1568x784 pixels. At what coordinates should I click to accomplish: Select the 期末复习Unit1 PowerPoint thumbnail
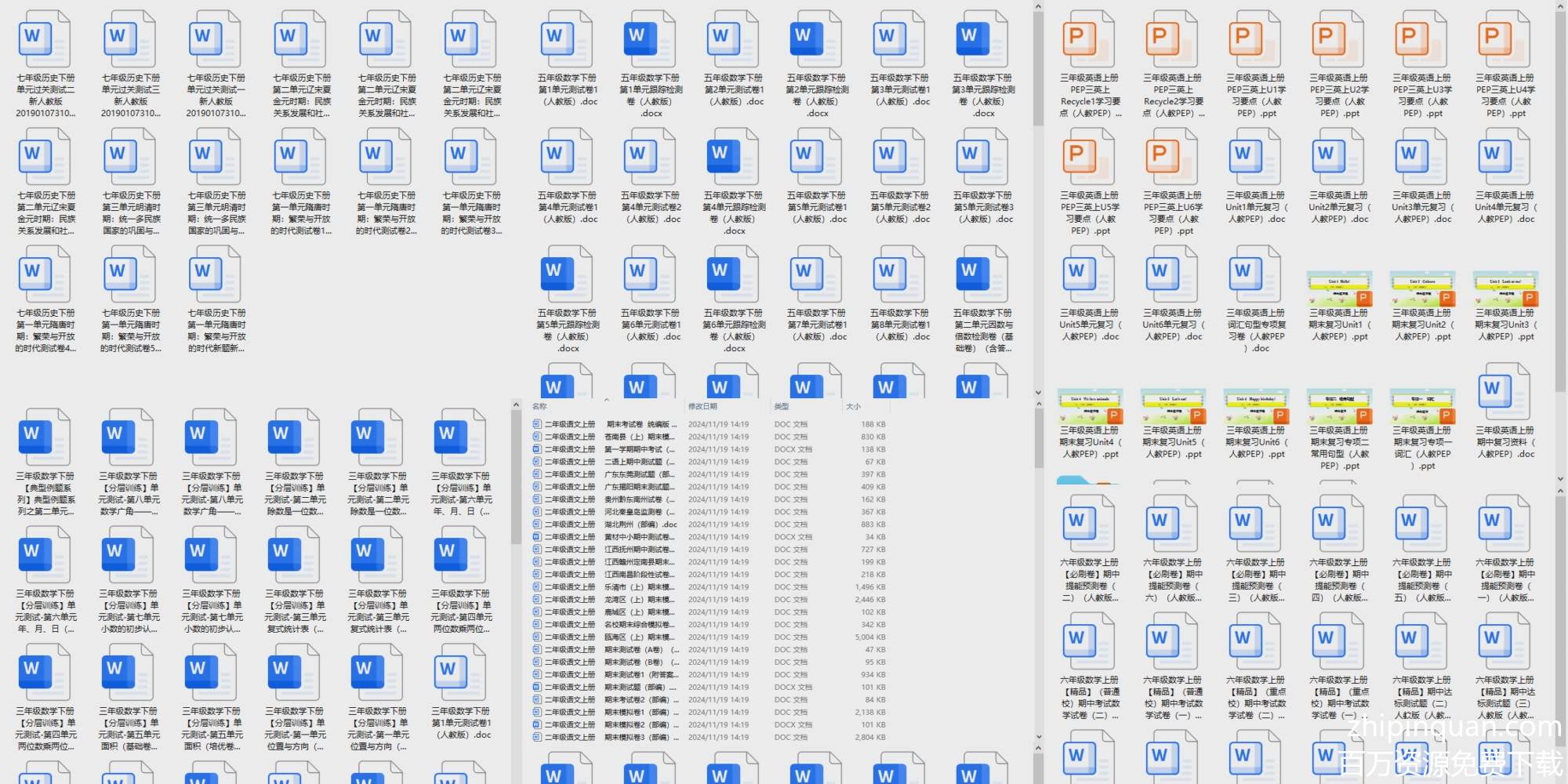coord(1339,289)
